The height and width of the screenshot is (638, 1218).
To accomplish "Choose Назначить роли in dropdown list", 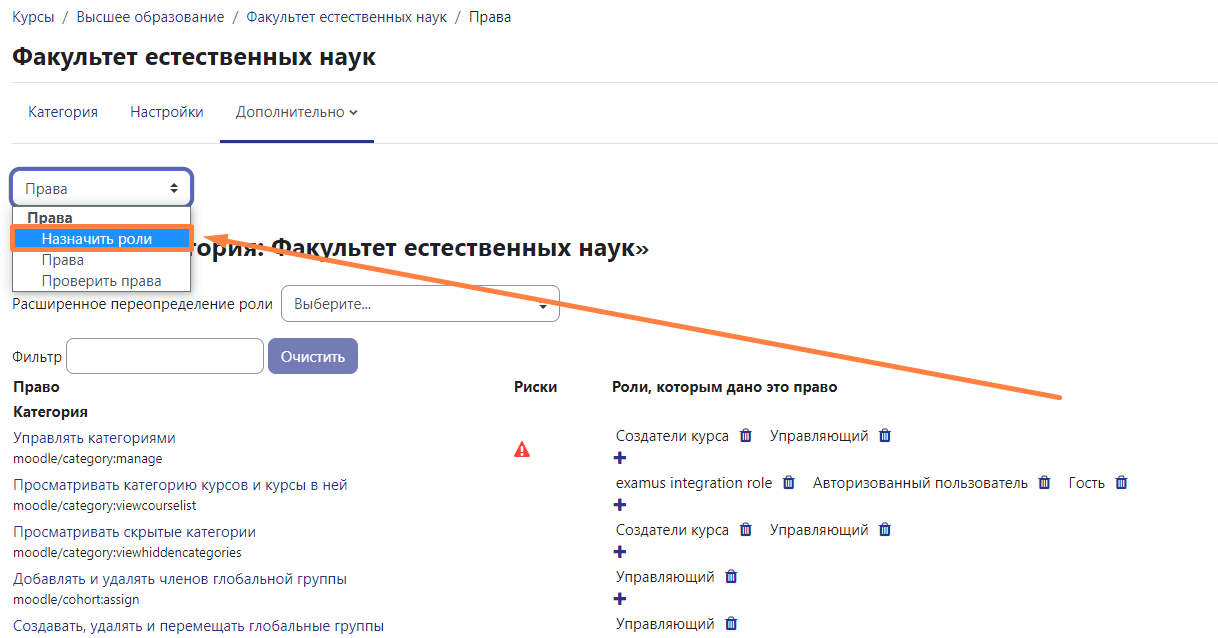I will point(97,238).
